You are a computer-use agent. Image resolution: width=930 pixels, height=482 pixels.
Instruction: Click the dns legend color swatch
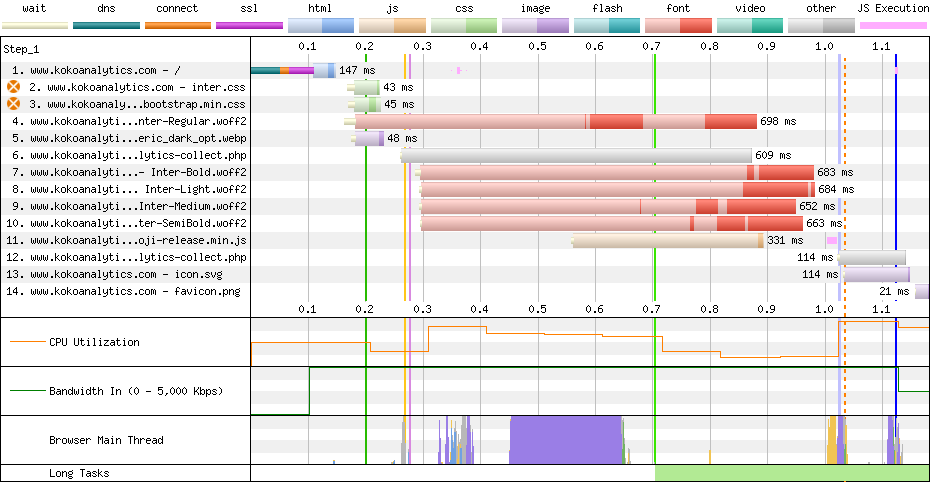[x=106, y=25]
